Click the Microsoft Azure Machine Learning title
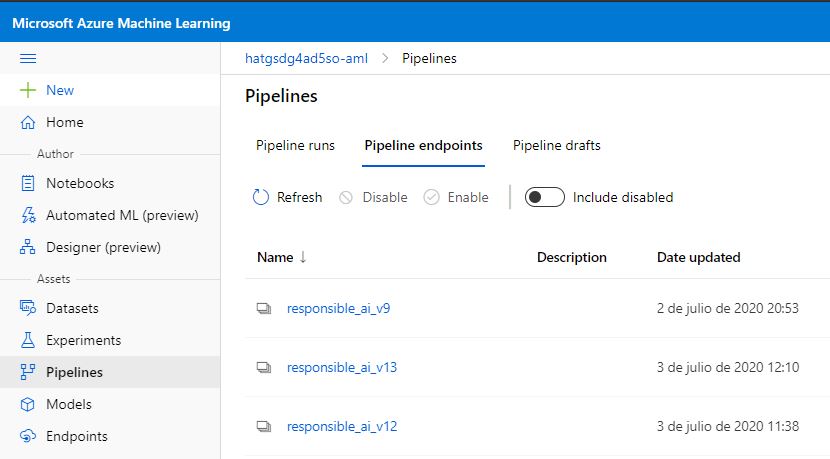 [x=121, y=23]
